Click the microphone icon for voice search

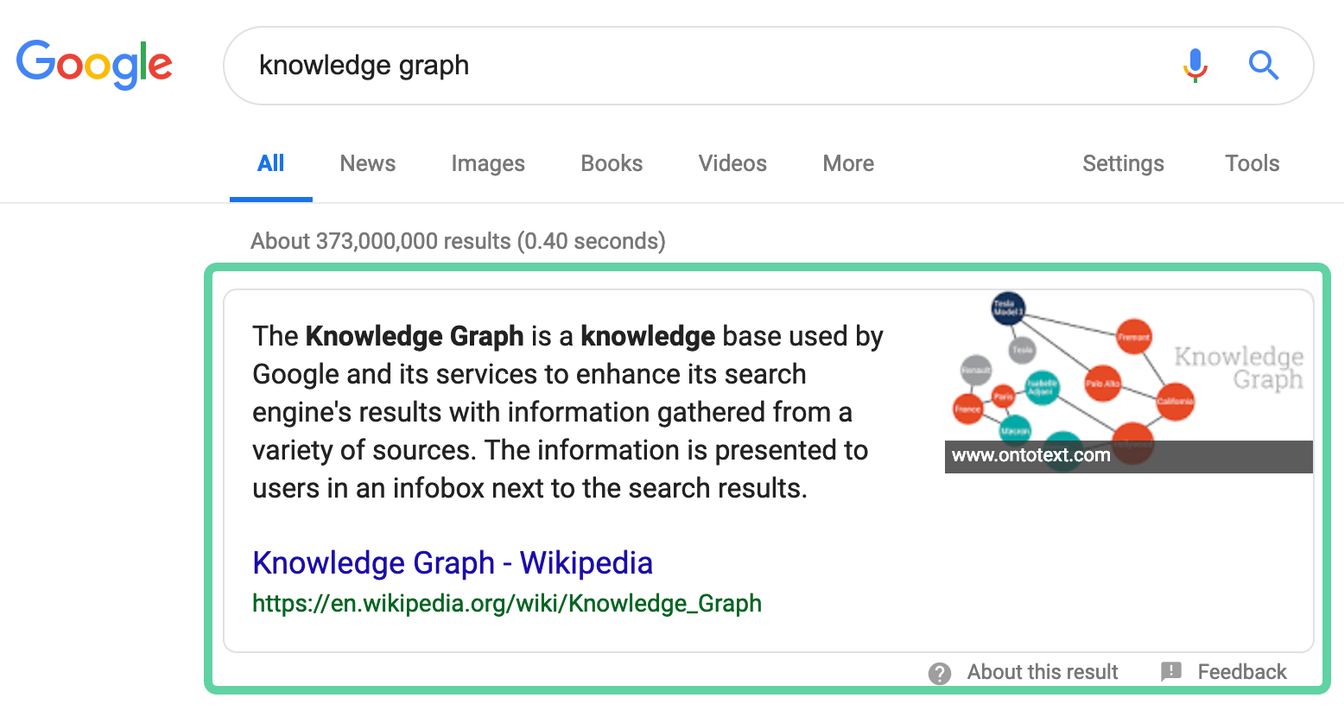pos(1195,65)
